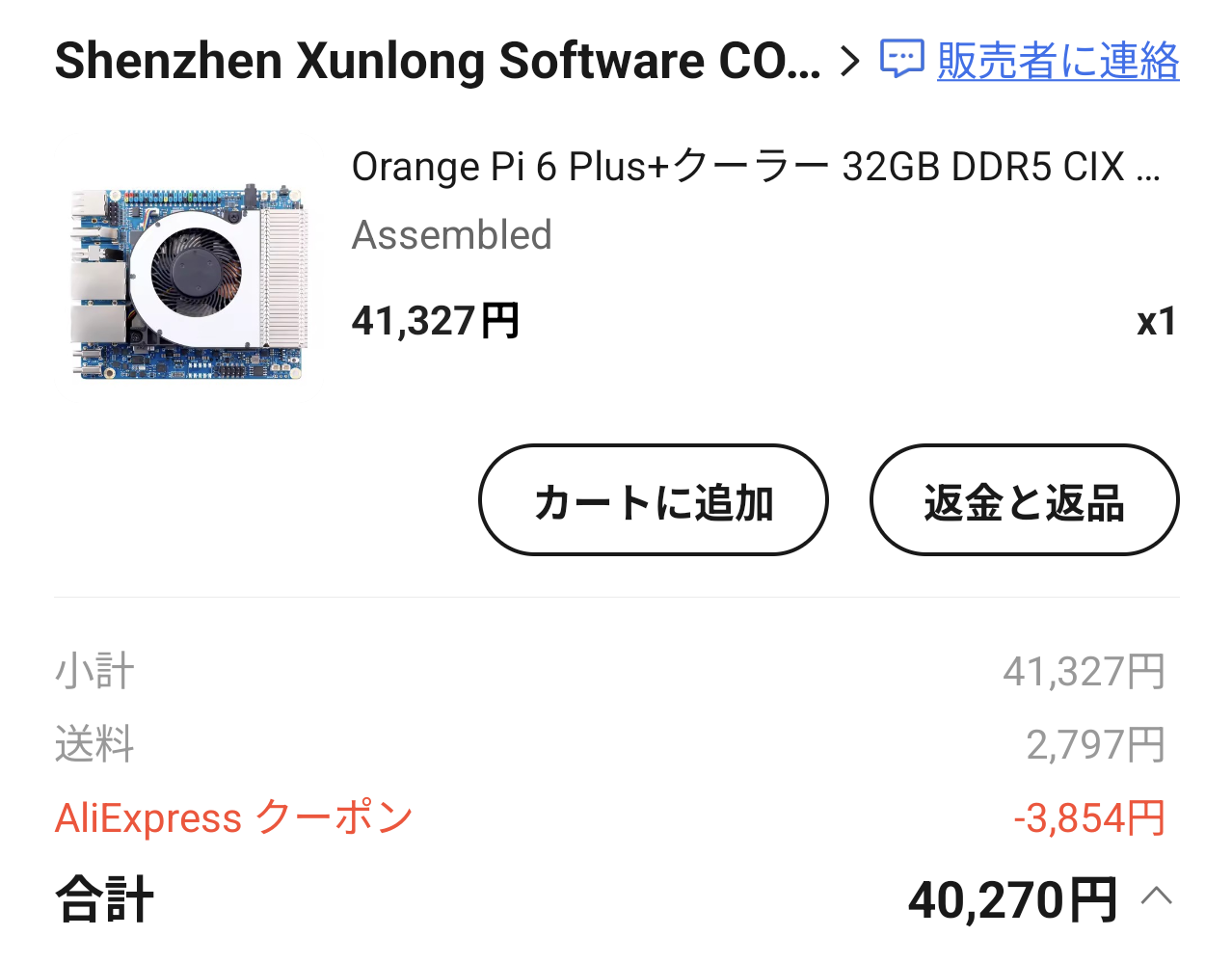Collapse the price breakdown caret beside 合計
Image resolution: width=1232 pixels, height=963 pixels.
coord(1157,896)
